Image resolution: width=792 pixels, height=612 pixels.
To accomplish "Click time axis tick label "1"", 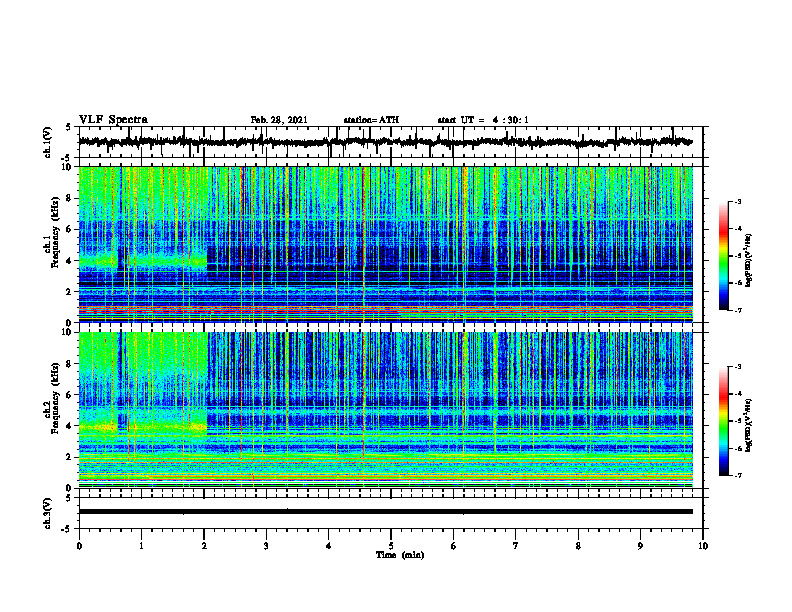I will pos(141,546).
